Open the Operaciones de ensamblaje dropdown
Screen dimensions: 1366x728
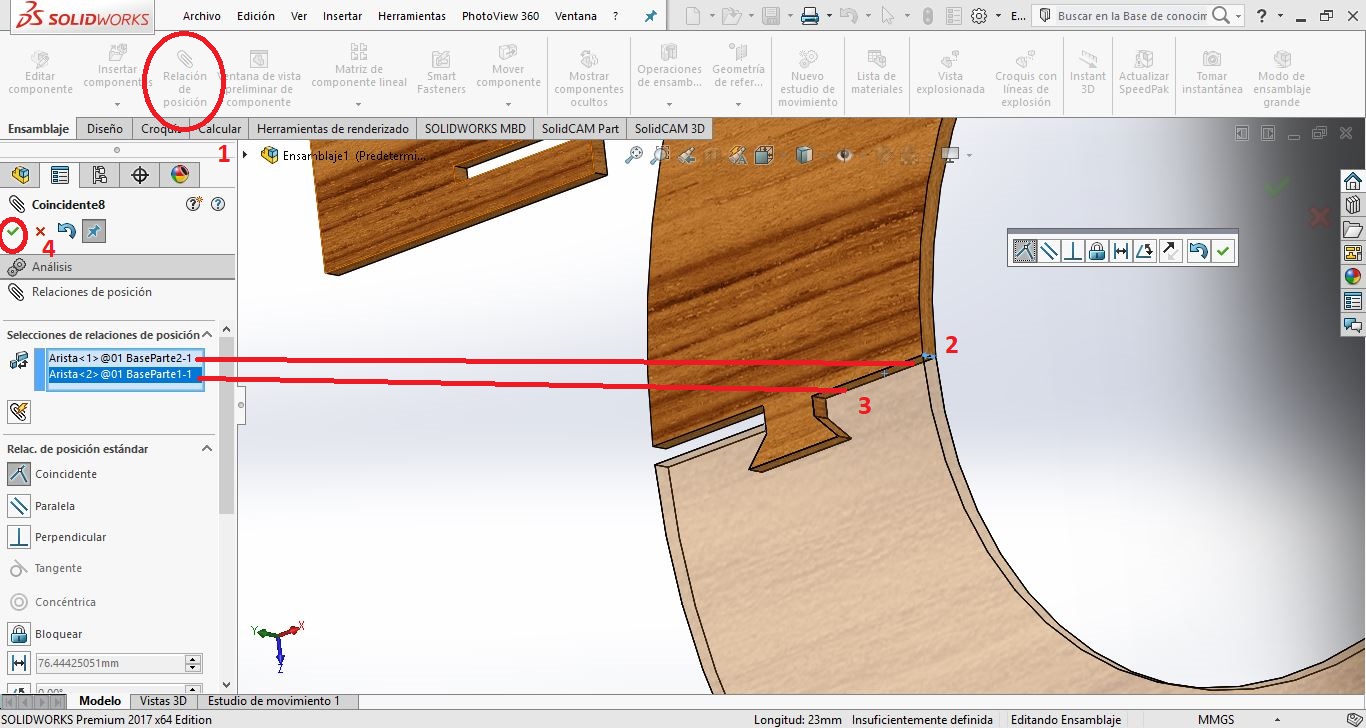(669, 103)
